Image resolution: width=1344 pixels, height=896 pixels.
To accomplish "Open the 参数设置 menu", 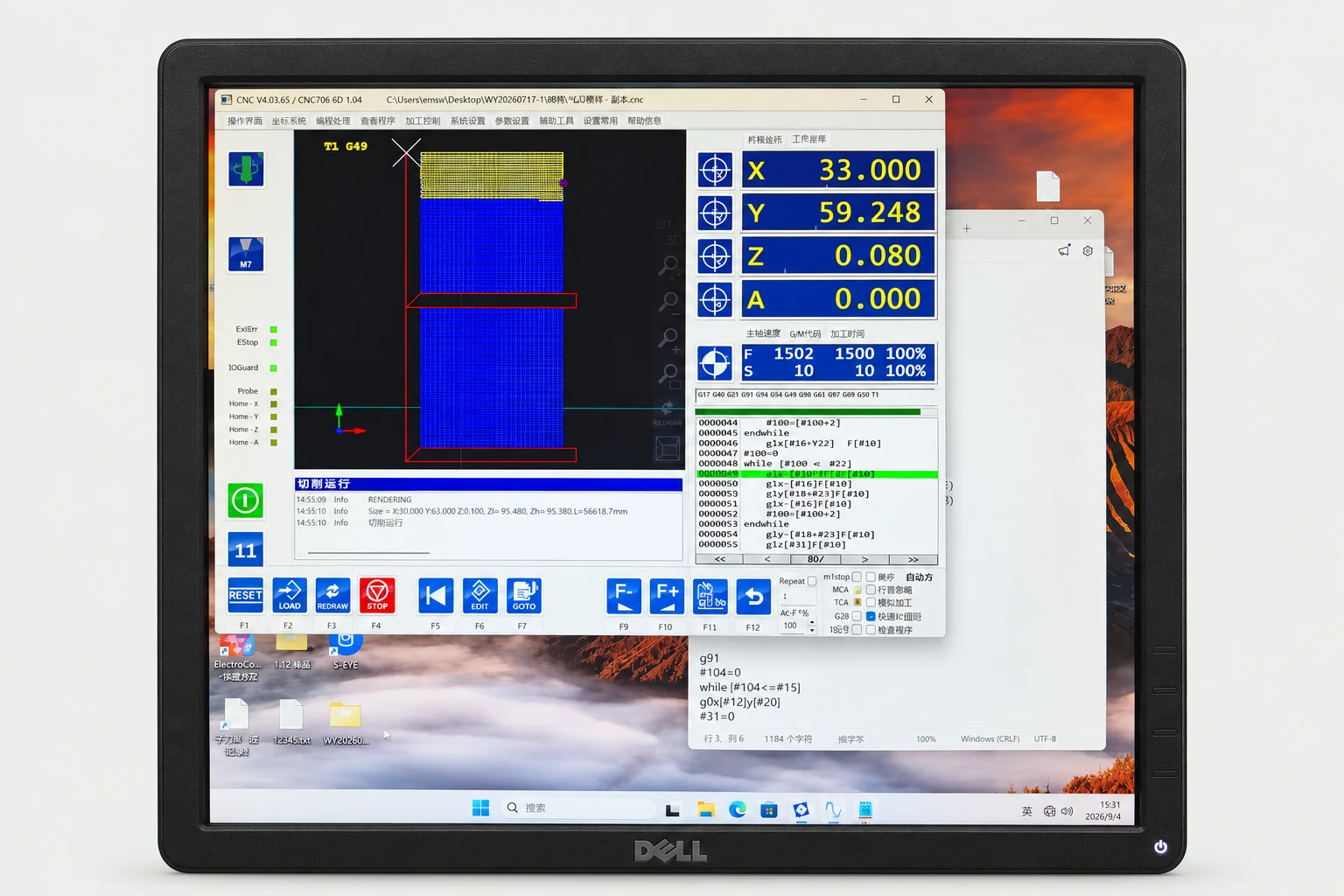I will 512,121.
